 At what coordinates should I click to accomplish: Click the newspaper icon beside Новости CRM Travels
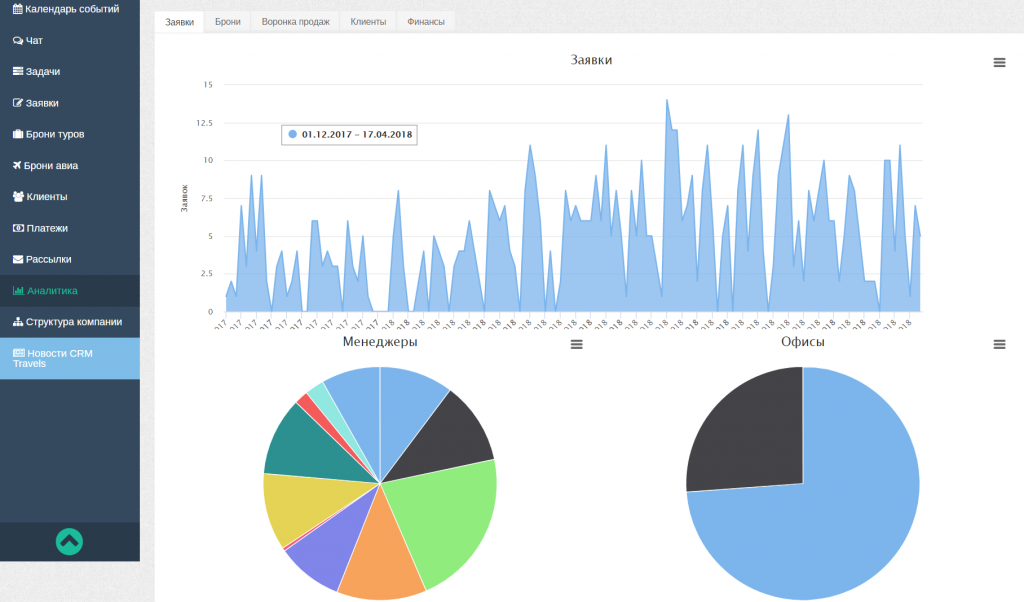point(19,353)
